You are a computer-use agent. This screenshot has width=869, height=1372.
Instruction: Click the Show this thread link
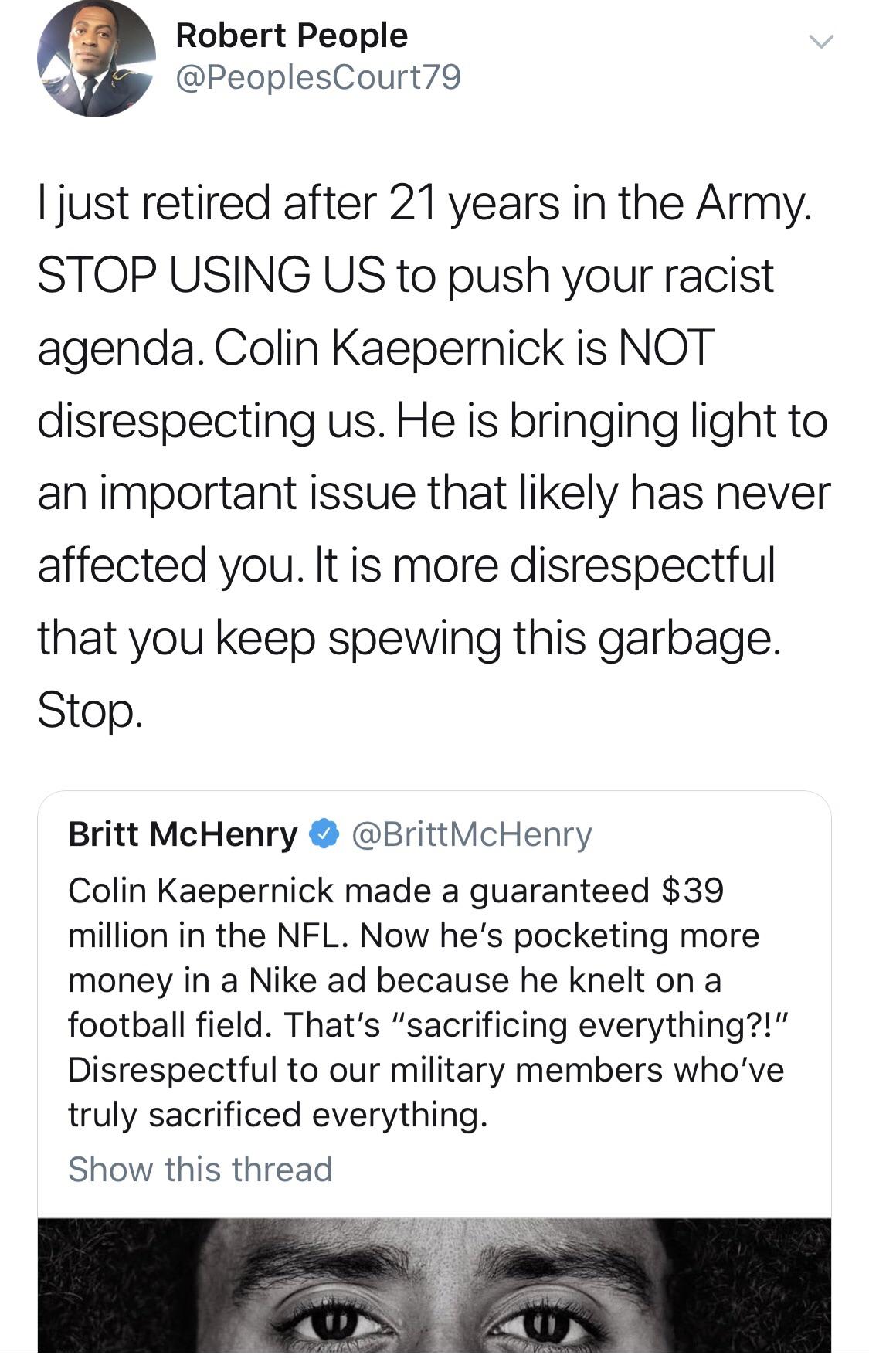pos(200,1168)
